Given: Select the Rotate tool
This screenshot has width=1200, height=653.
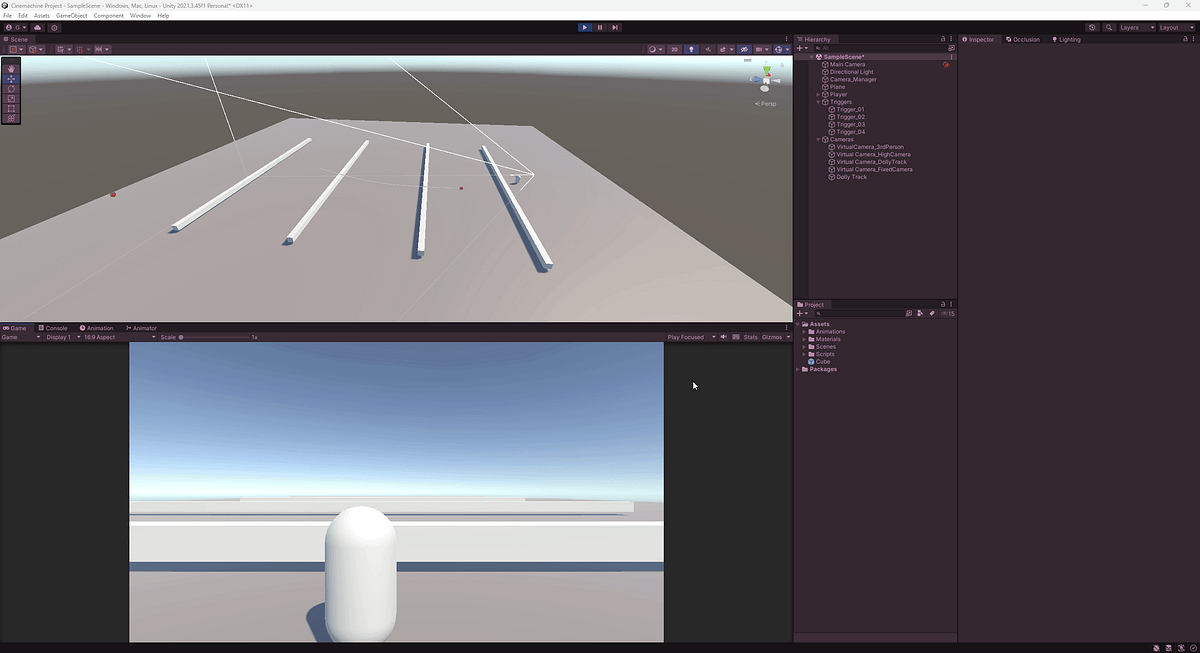Looking at the screenshot, I should click(x=11, y=88).
